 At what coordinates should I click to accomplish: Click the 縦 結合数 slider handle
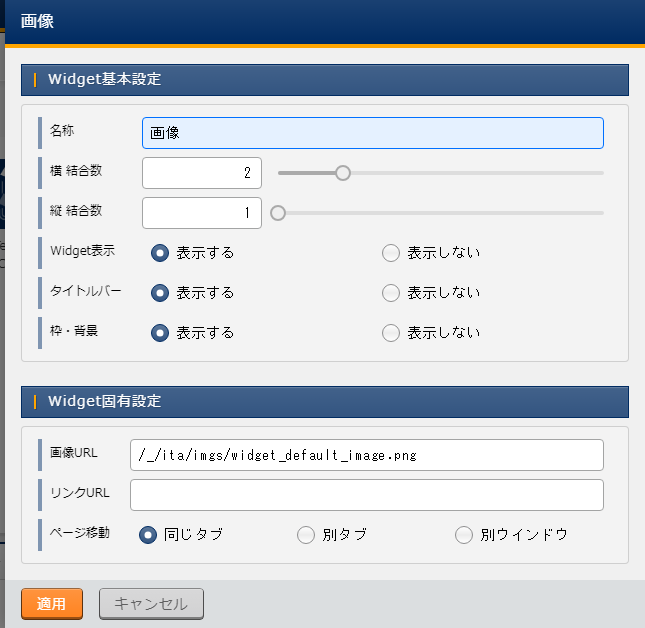(278, 212)
